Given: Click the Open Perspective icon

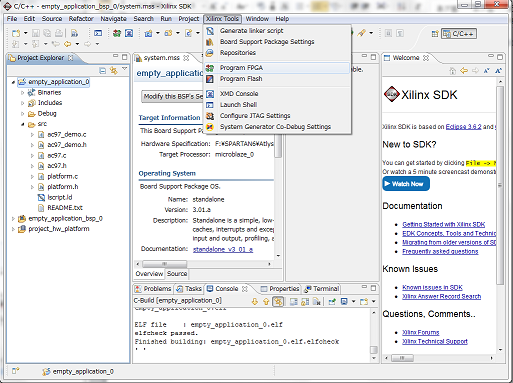Looking at the screenshot, I should (x=435, y=34).
